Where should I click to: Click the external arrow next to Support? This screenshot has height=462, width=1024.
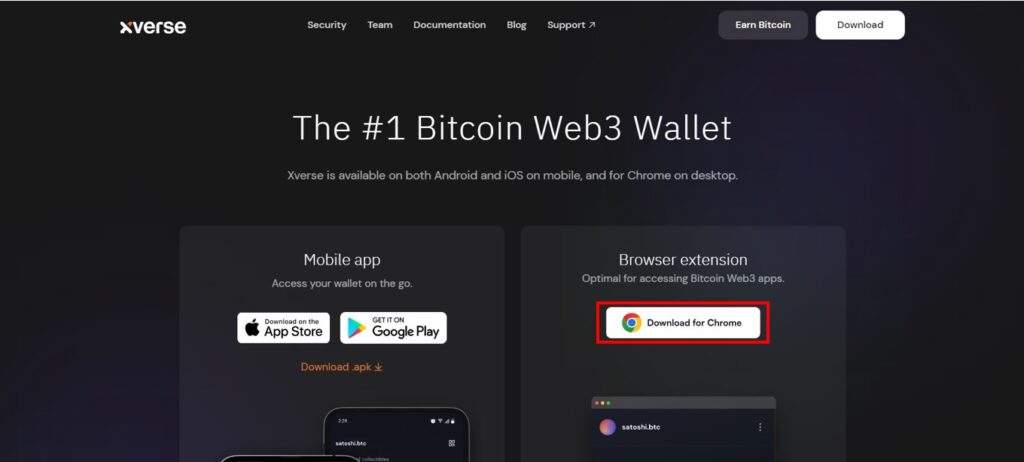tap(592, 25)
